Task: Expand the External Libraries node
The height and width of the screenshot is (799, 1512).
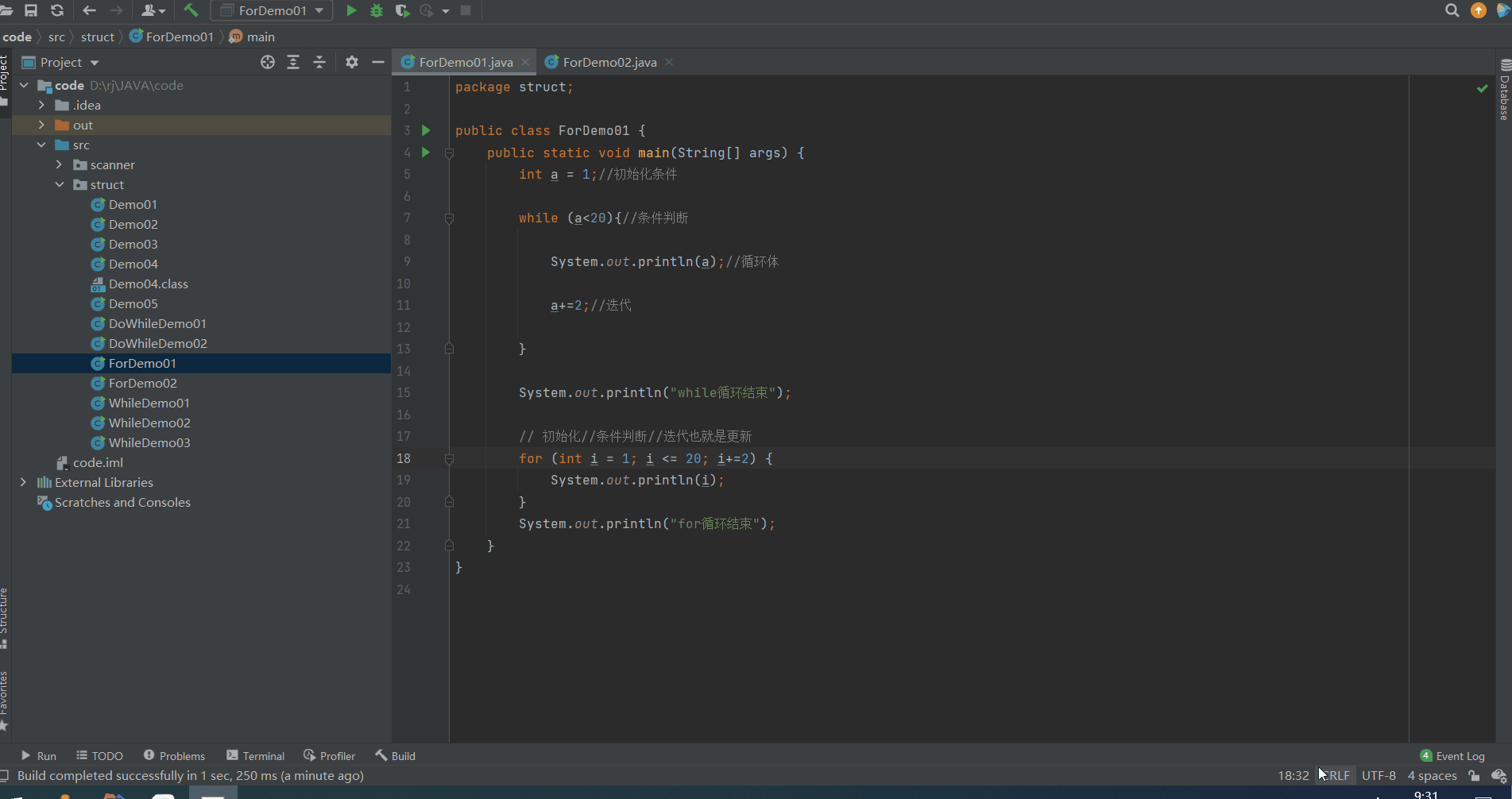Action: 23,482
